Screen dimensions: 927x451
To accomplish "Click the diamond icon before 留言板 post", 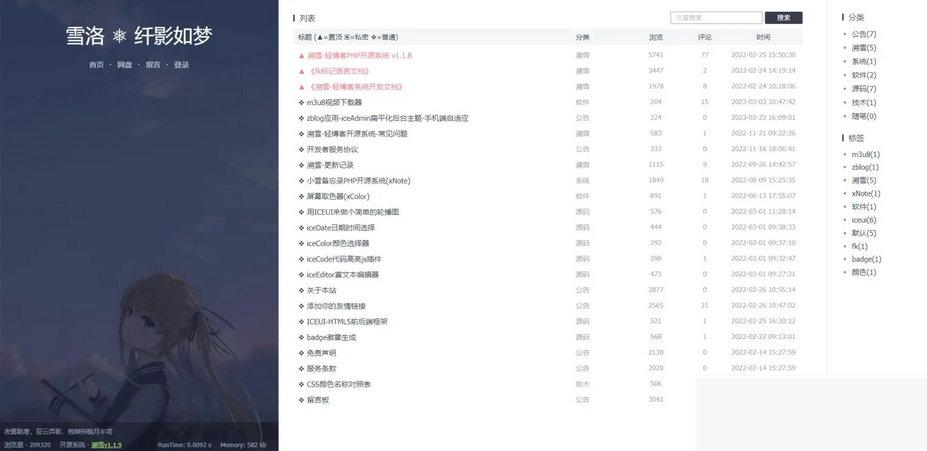I will pos(301,400).
